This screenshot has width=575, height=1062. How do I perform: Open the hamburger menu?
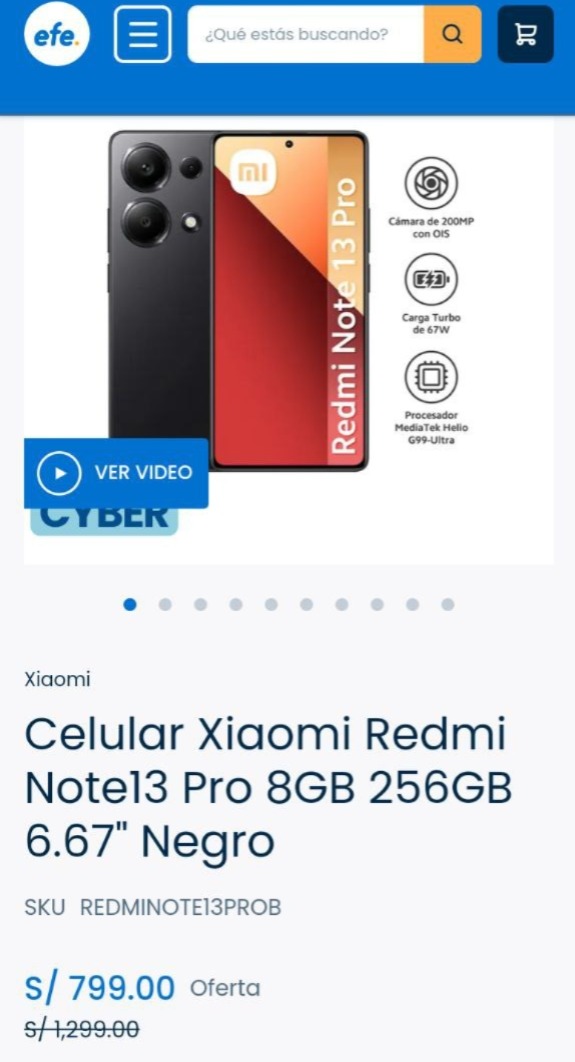[x=142, y=34]
